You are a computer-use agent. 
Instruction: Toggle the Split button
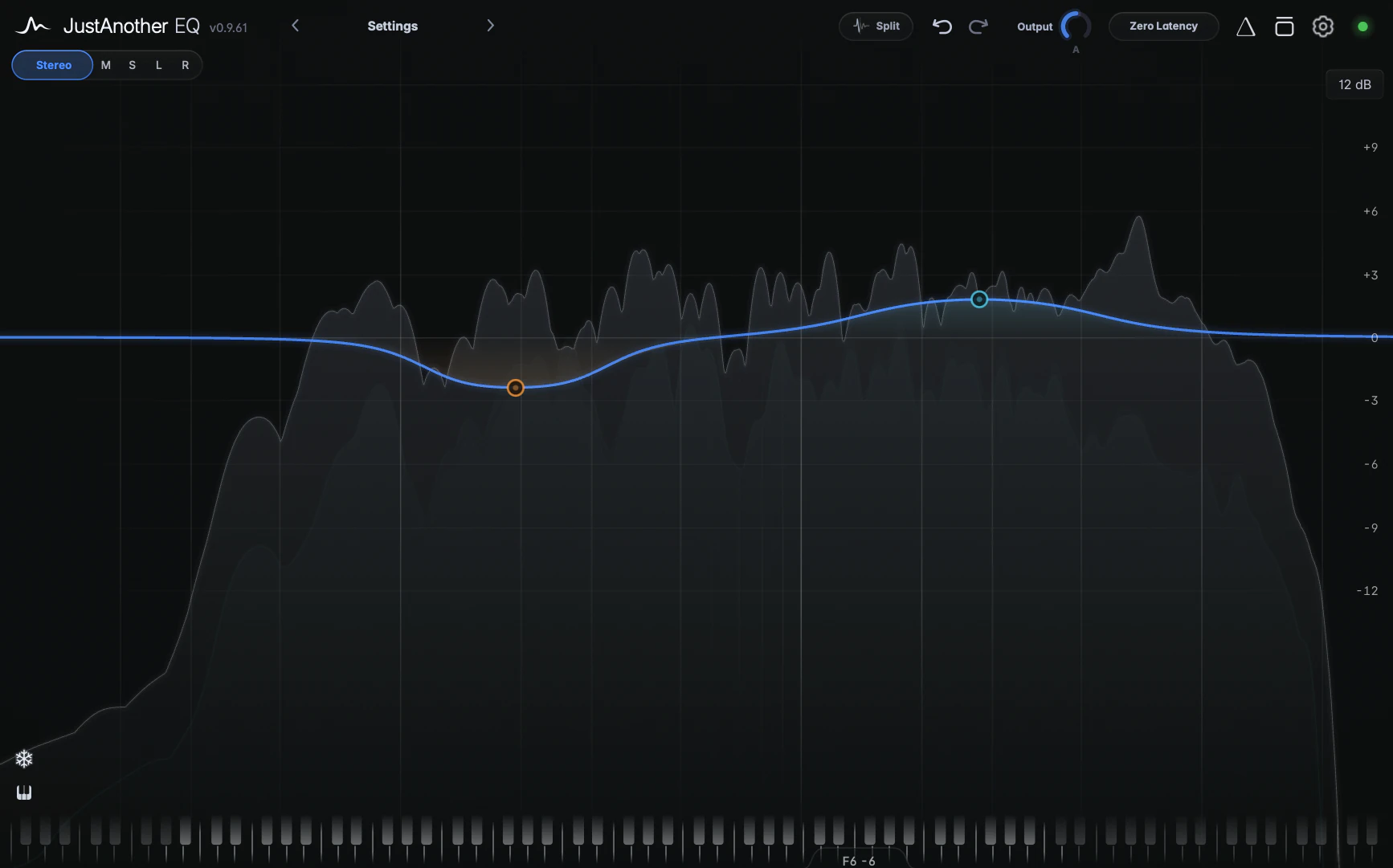(876, 26)
